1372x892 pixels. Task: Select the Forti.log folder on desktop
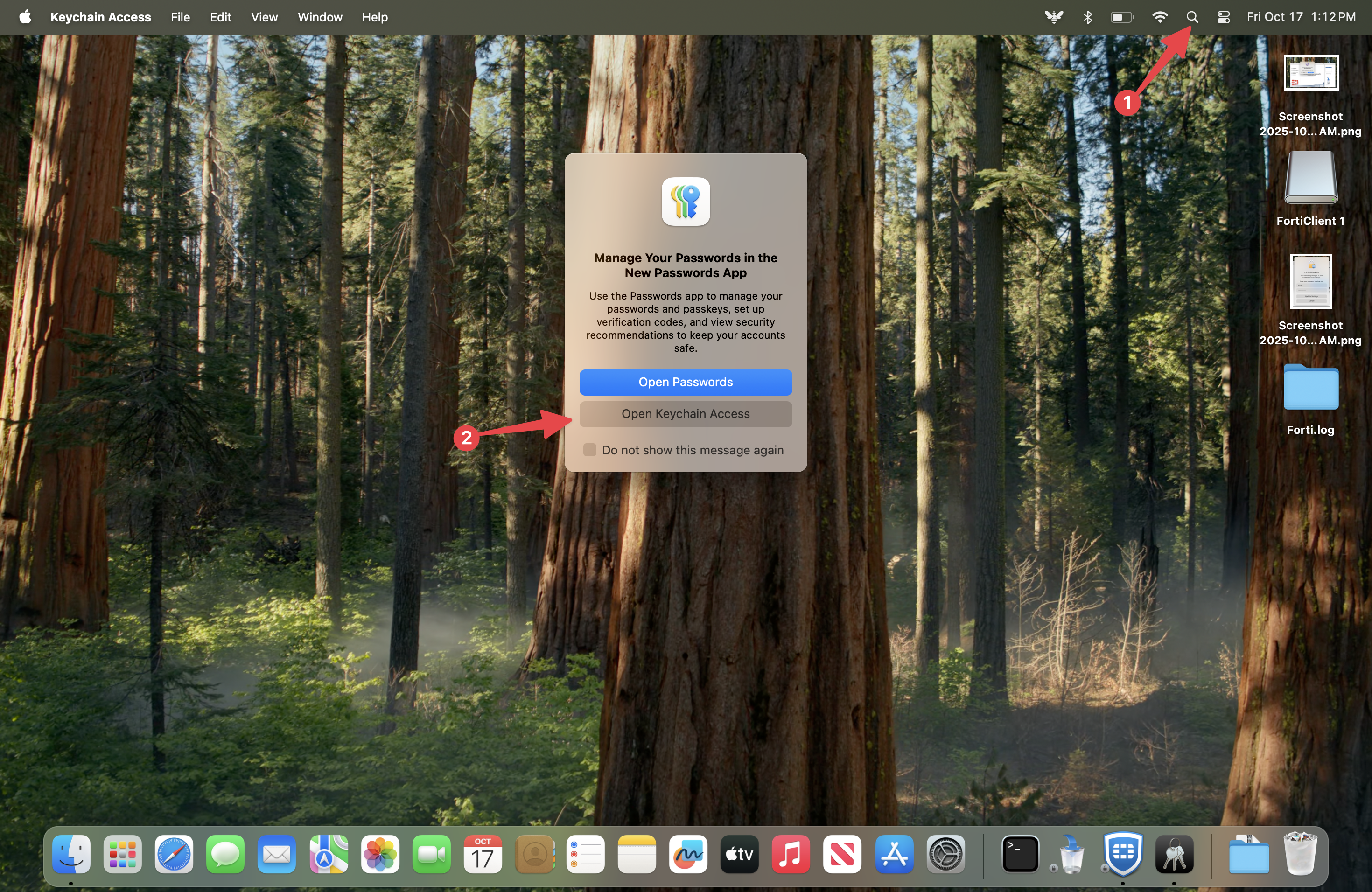click(1310, 388)
